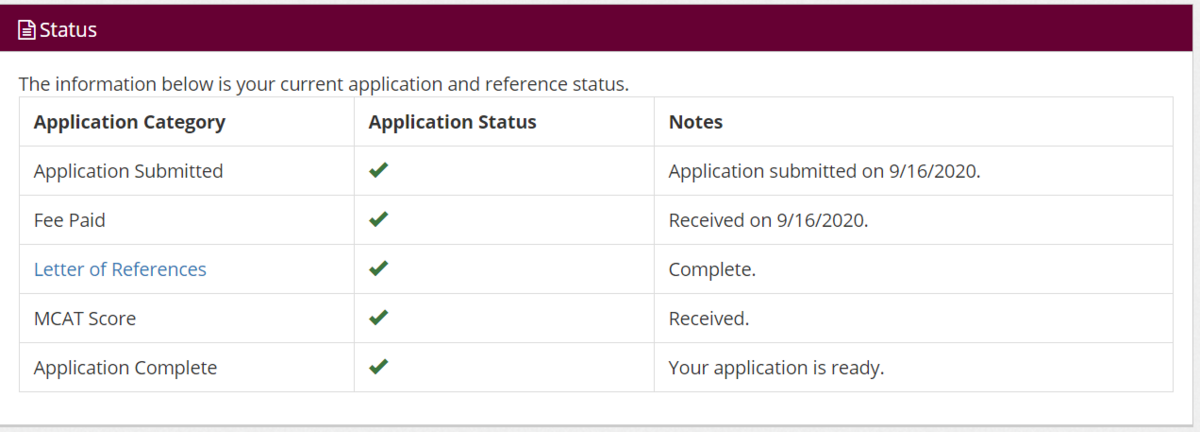Click the Fee Paid green checkmark
This screenshot has width=1200, height=432.
pos(378,220)
